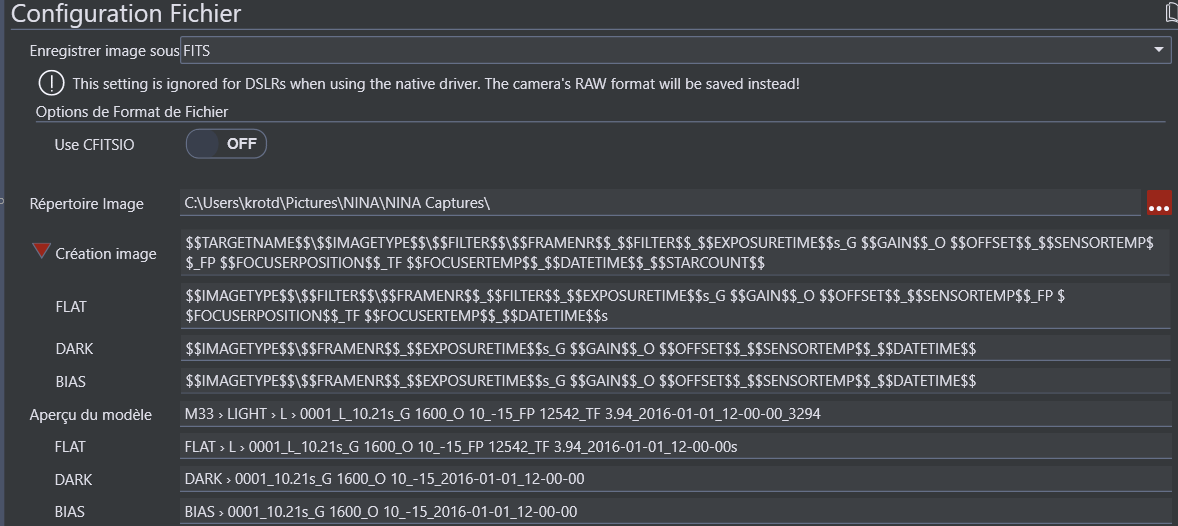The height and width of the screenshot is (526, 1178).
Task: Select the DARK preview line text
Action: pyautogui.click(x=385, y=480)
